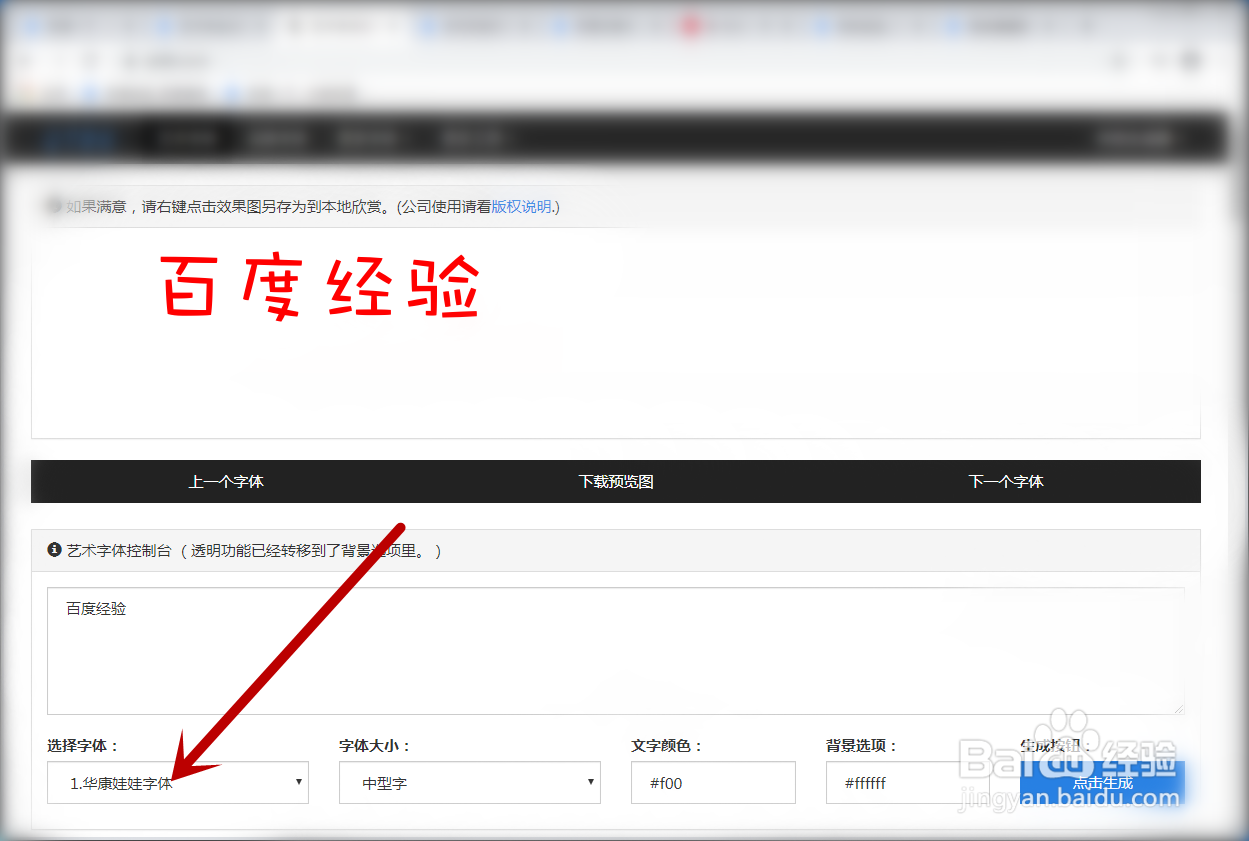Open the 版权说明 copyright link
This screenshot has height=841, width=1249.
(522, 207)
